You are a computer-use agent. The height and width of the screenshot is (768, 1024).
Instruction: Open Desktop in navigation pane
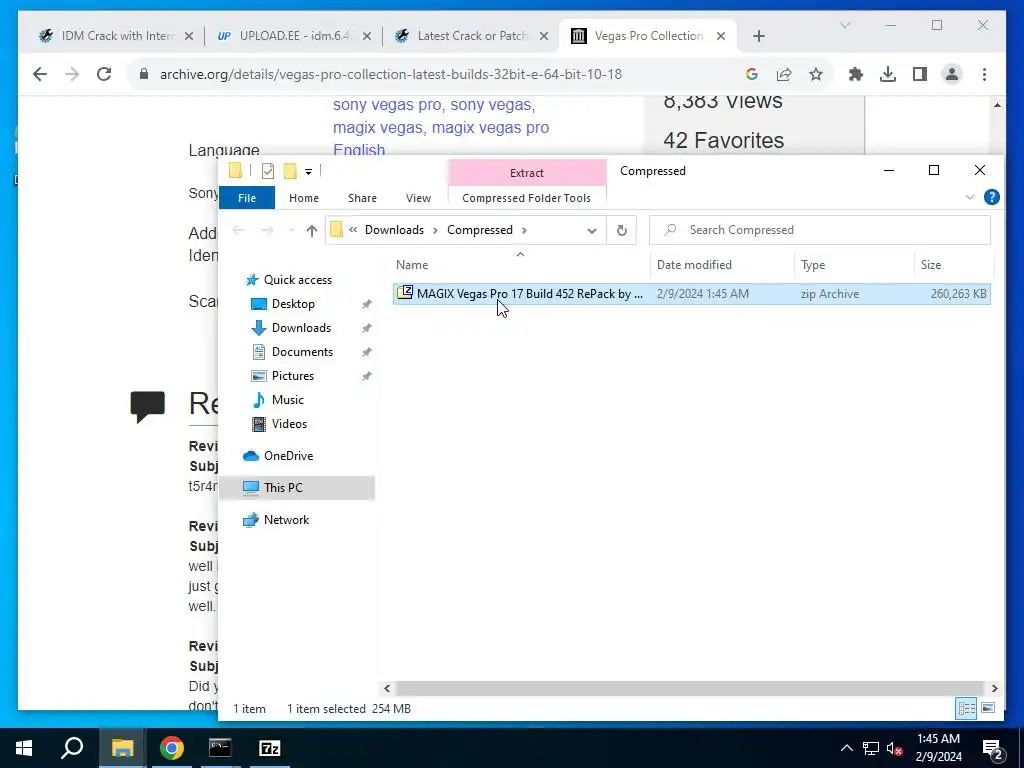pos(293,304)
